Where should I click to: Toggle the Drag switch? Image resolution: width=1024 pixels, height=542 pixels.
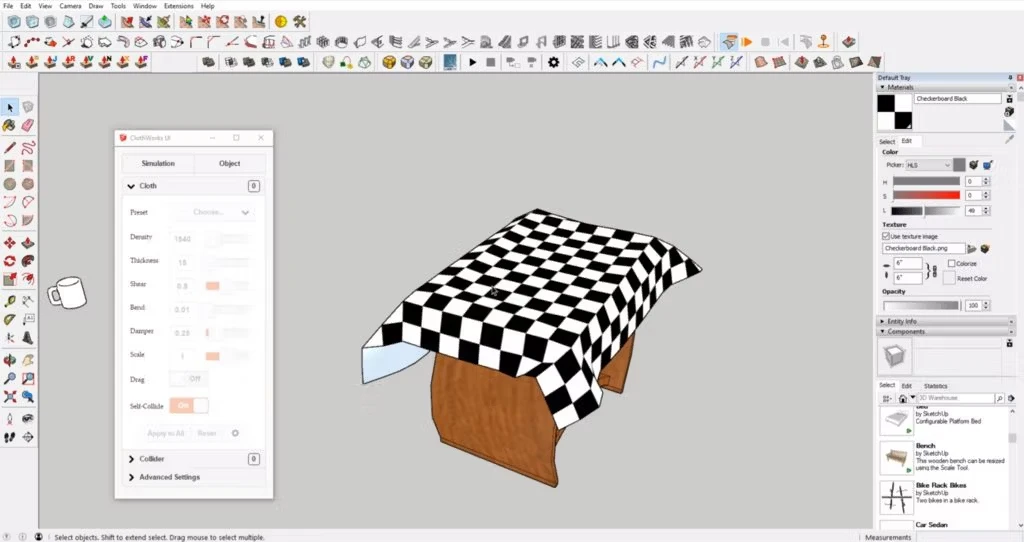click(x=189, y=379)
